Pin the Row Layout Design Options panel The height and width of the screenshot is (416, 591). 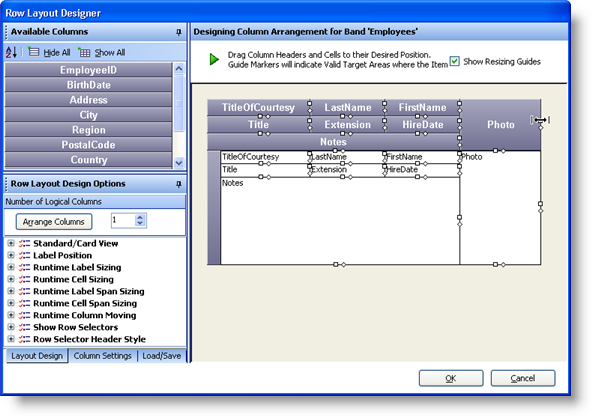(179, 184)
